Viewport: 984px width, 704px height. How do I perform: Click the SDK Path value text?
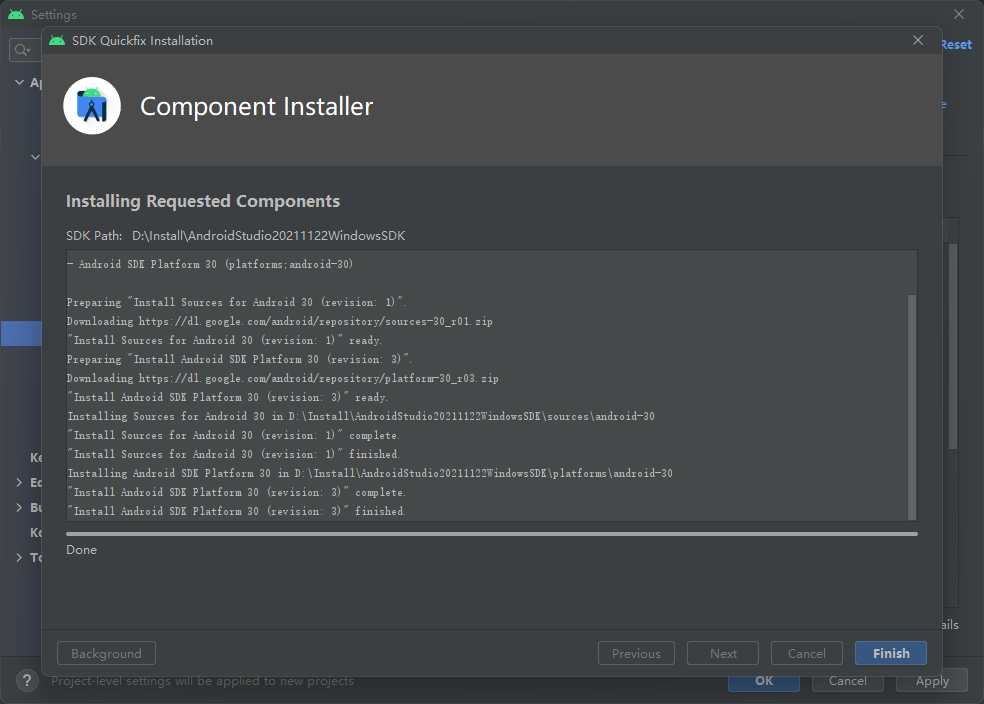(x=269, y=236)
